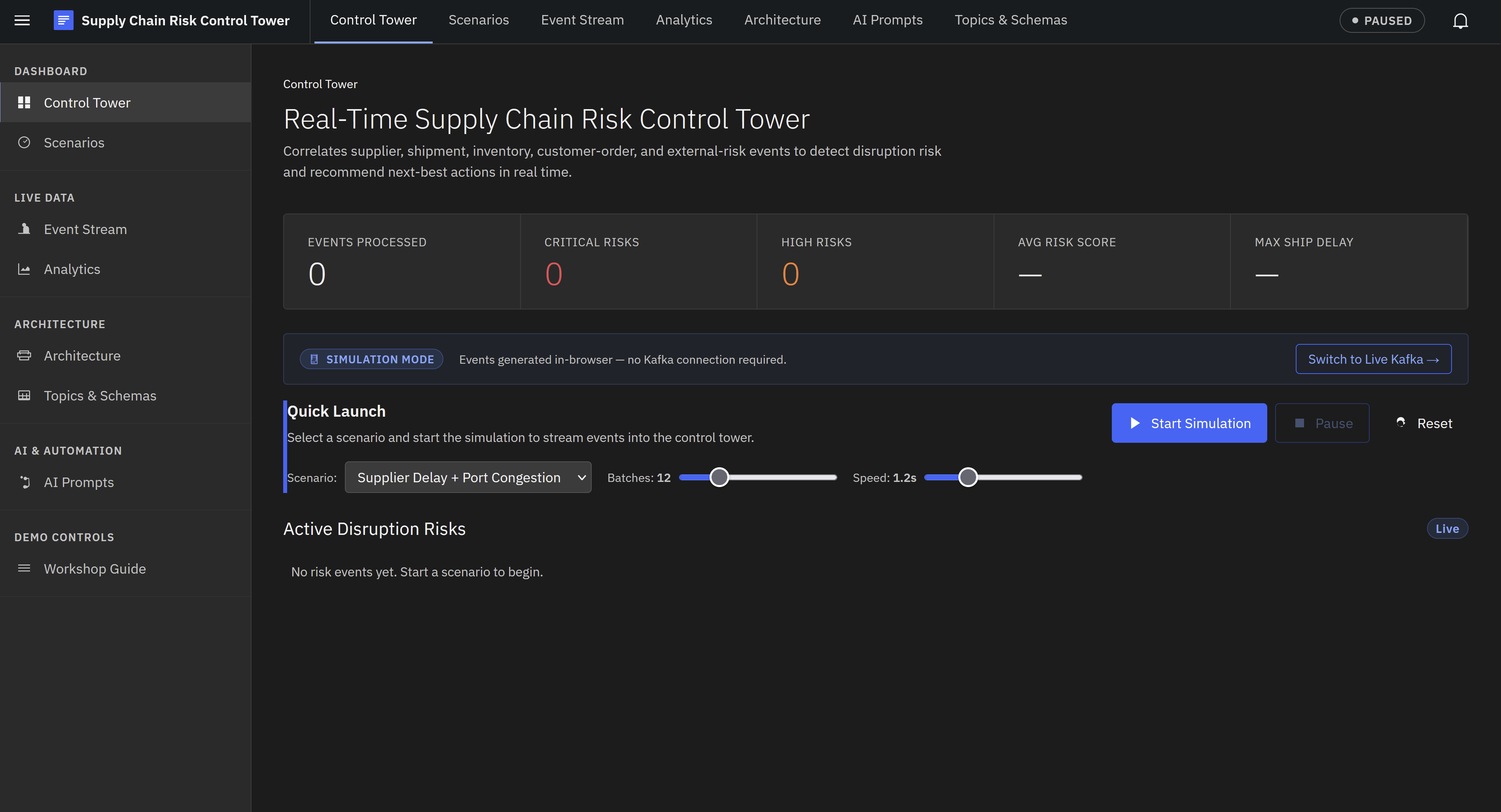1501x812 pixels.
Task: Click the Workshop Guide list icon
Action: pyautogui.click(x=24, y=568)
